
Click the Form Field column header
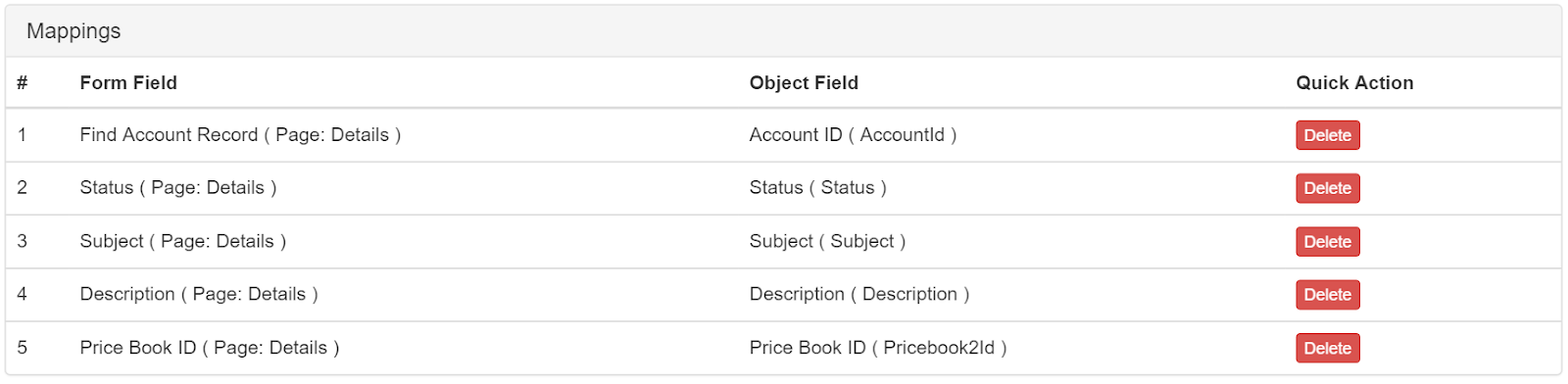pos(128,83)
